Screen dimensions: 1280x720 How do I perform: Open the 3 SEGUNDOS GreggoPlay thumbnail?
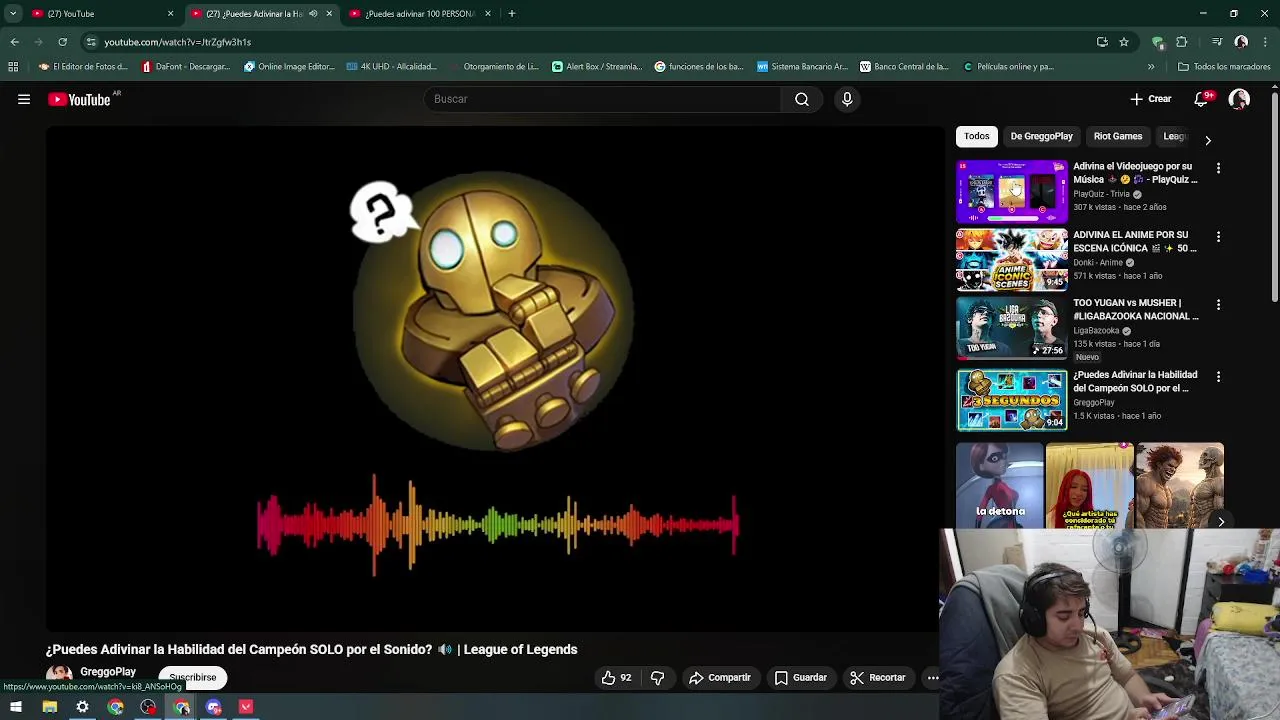[1012, 400]
